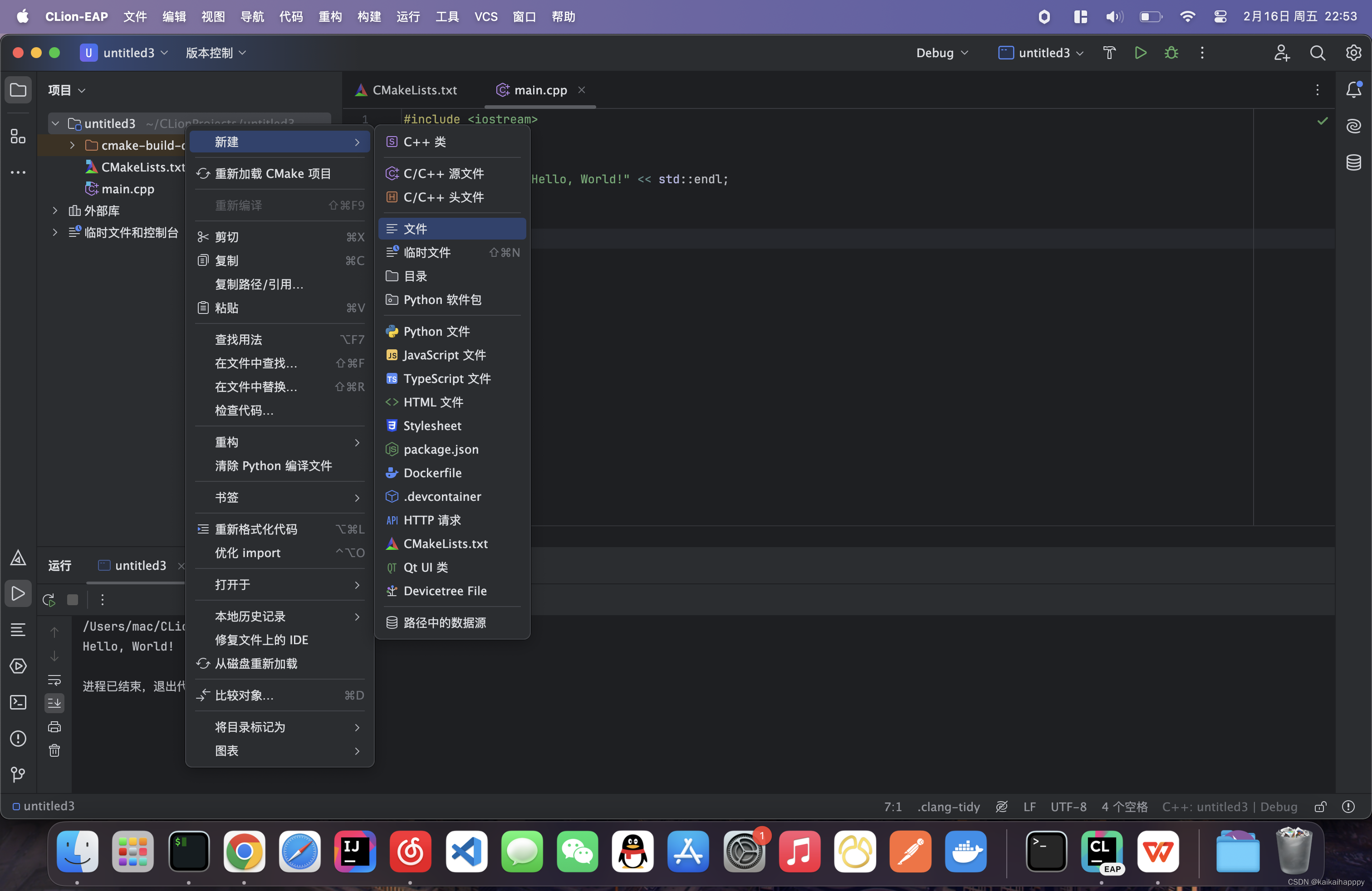Toggle read-only lock in status bar
1372x891 pixels.
[1320, 806]
